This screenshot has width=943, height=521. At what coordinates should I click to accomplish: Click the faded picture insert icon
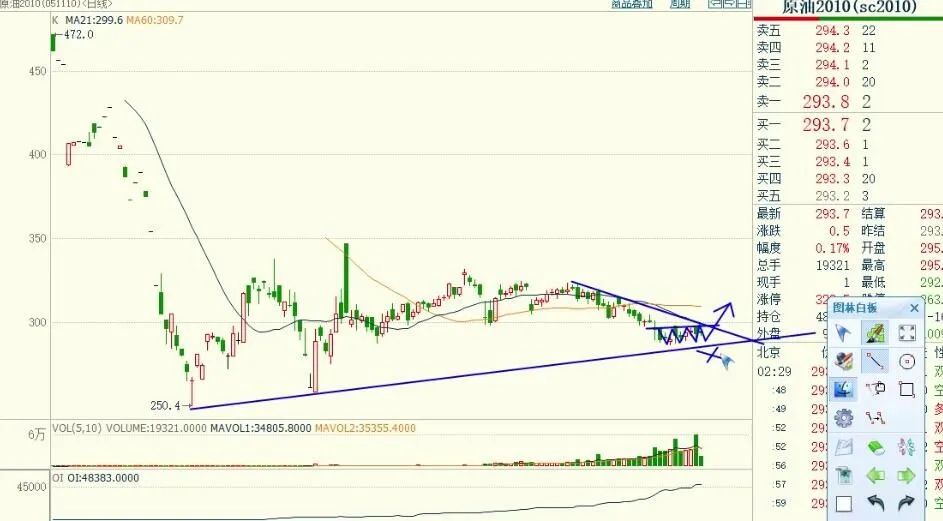843,446
